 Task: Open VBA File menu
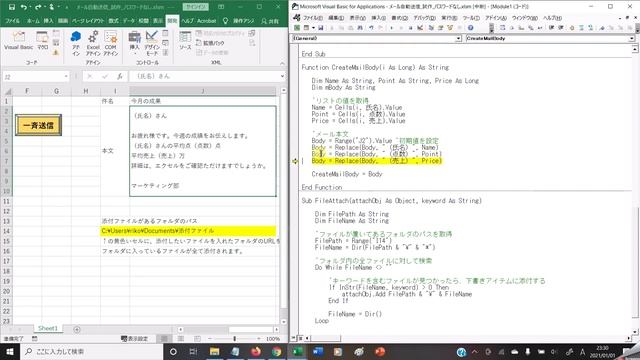312,18
